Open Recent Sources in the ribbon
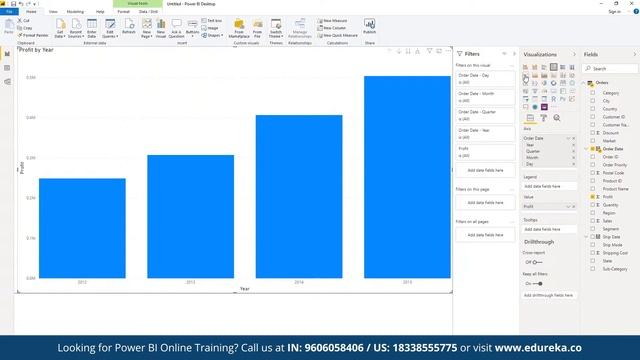 [x=76, y=28]
